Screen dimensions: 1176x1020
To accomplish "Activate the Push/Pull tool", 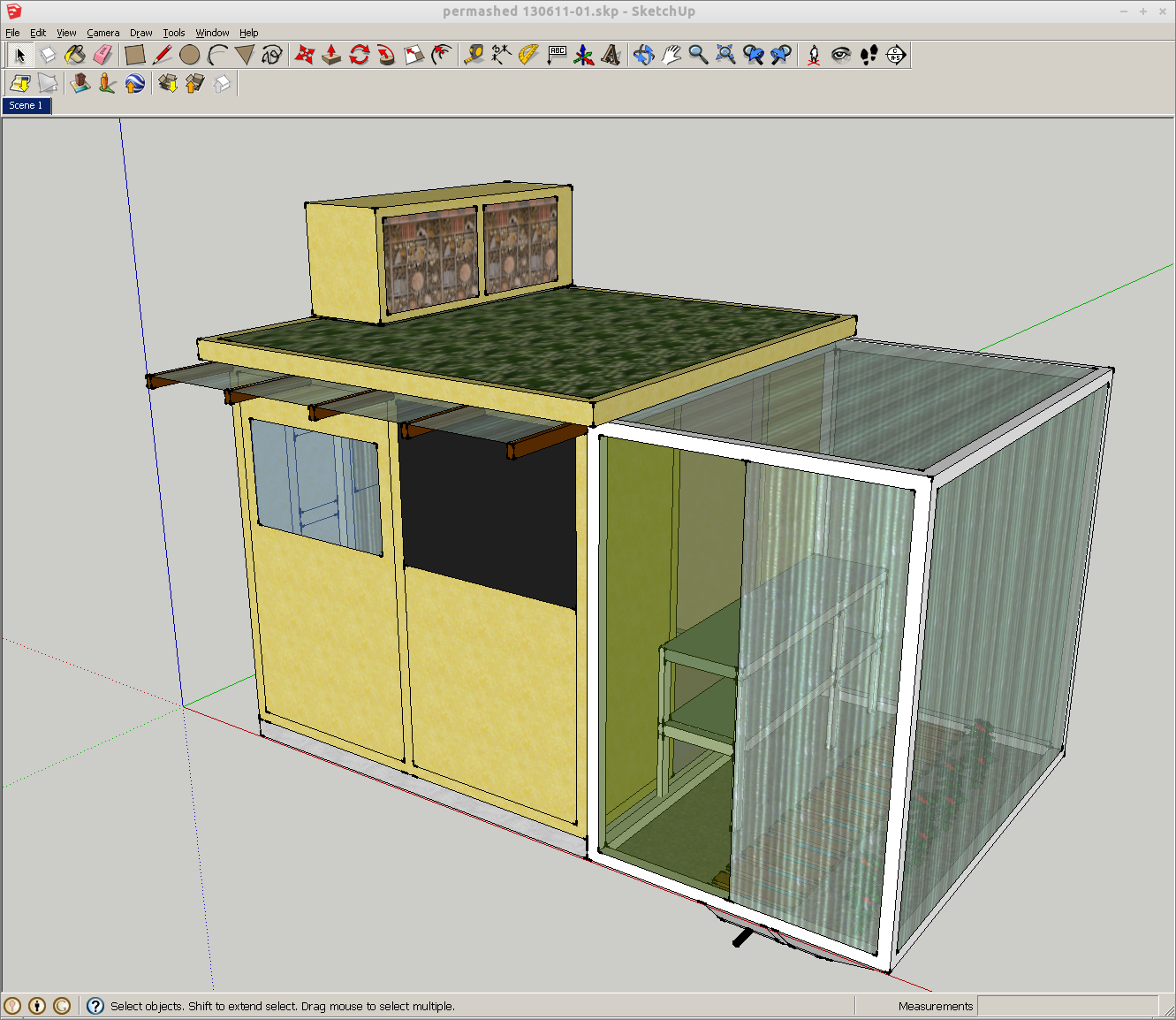I will point(331,55).
